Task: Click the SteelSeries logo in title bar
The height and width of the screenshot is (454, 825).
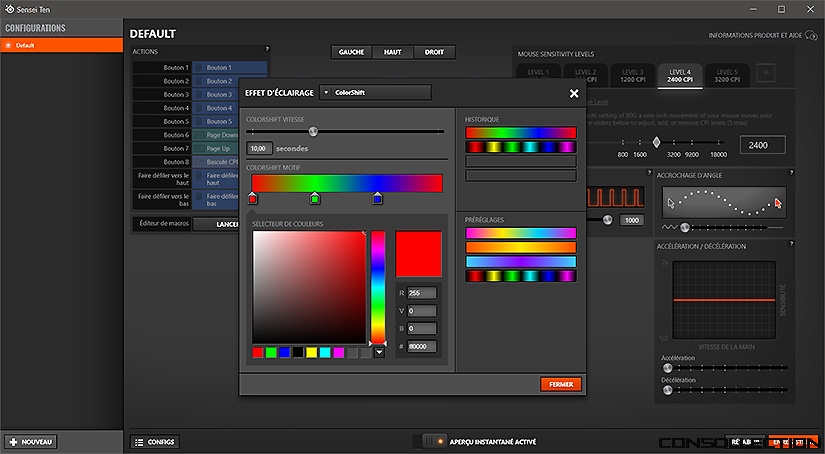Action: tap(9, 9)
